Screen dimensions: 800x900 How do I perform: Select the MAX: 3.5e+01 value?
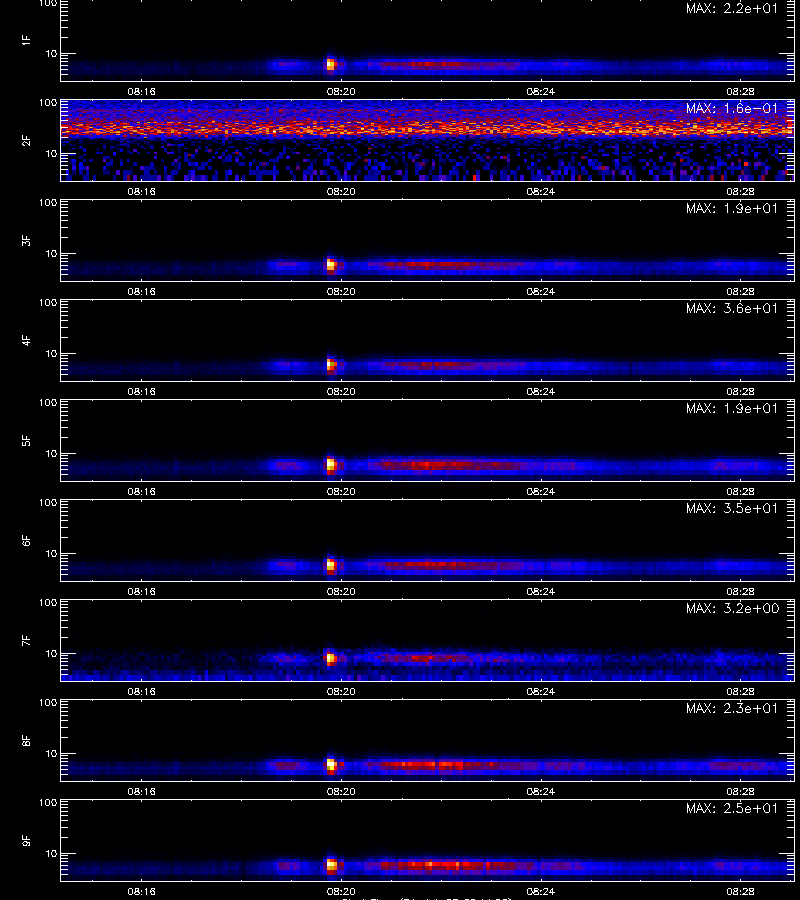732,508
